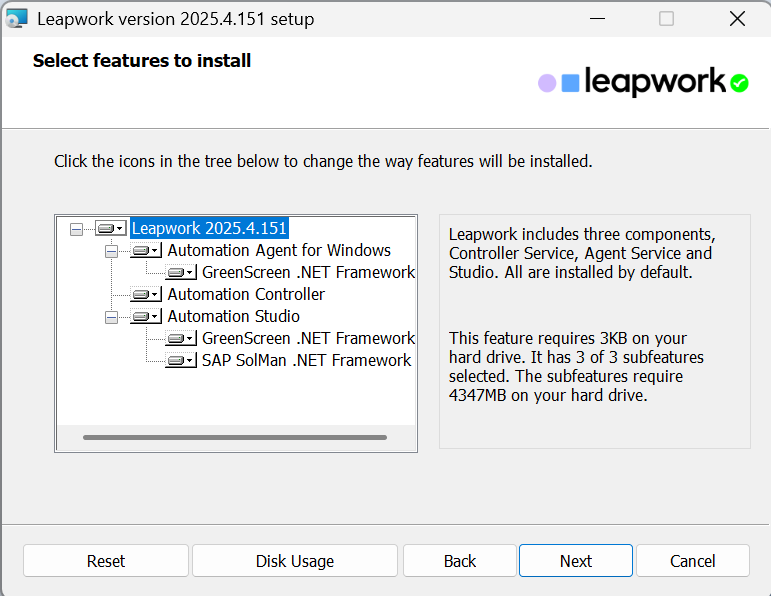Image resolution: width=771 pixels, height=596 pixels.
Task: Open the Disk Usage dialog
Action: pos(295,561)
